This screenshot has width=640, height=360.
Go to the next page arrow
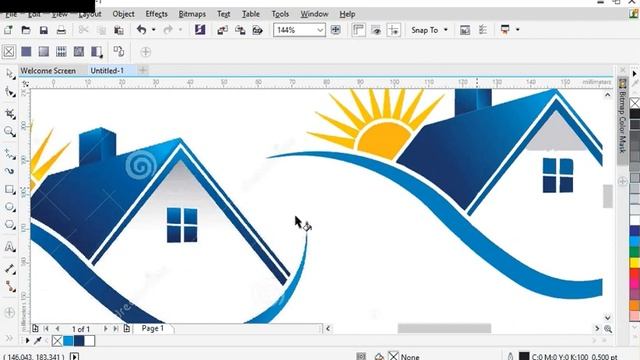(x=106, y=328)
